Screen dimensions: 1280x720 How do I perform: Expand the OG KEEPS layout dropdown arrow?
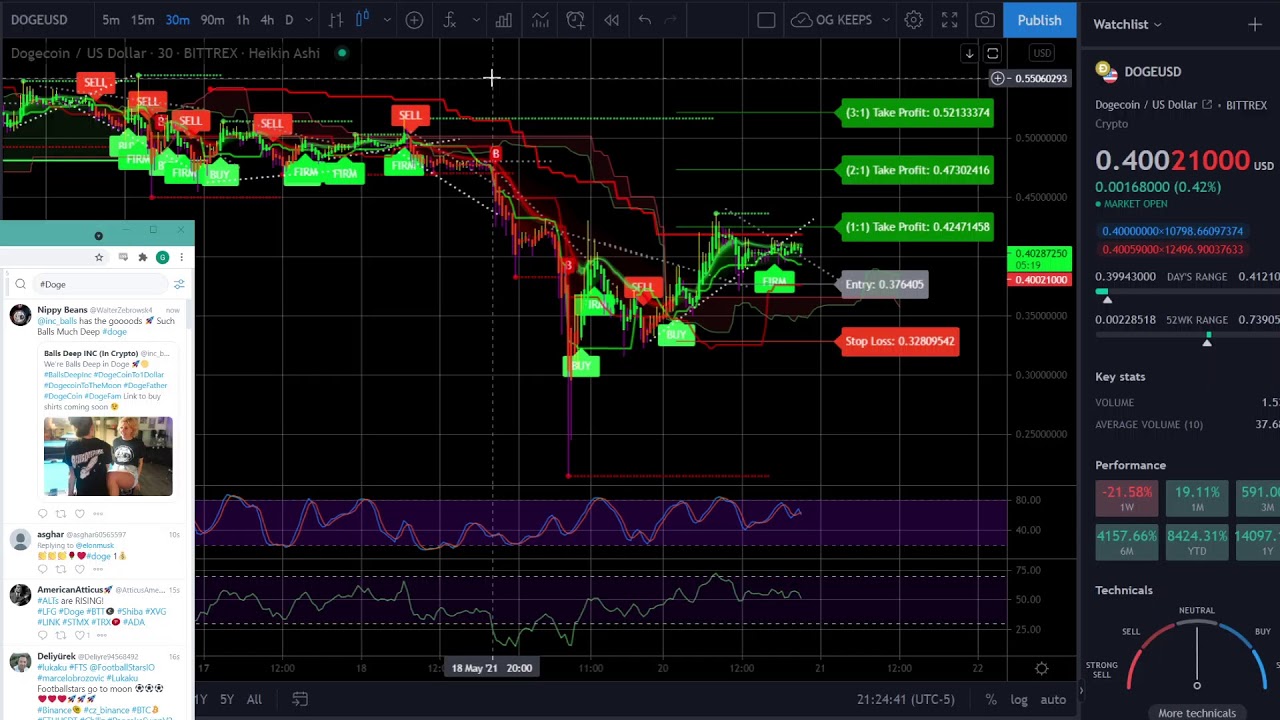point(886,20)
